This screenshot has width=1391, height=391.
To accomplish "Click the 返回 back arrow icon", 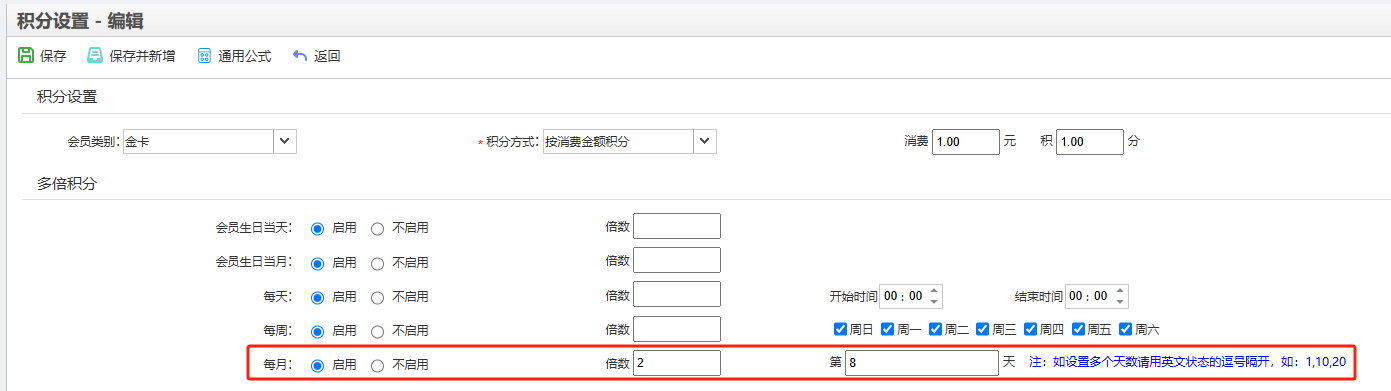I will tap(300, 56).
